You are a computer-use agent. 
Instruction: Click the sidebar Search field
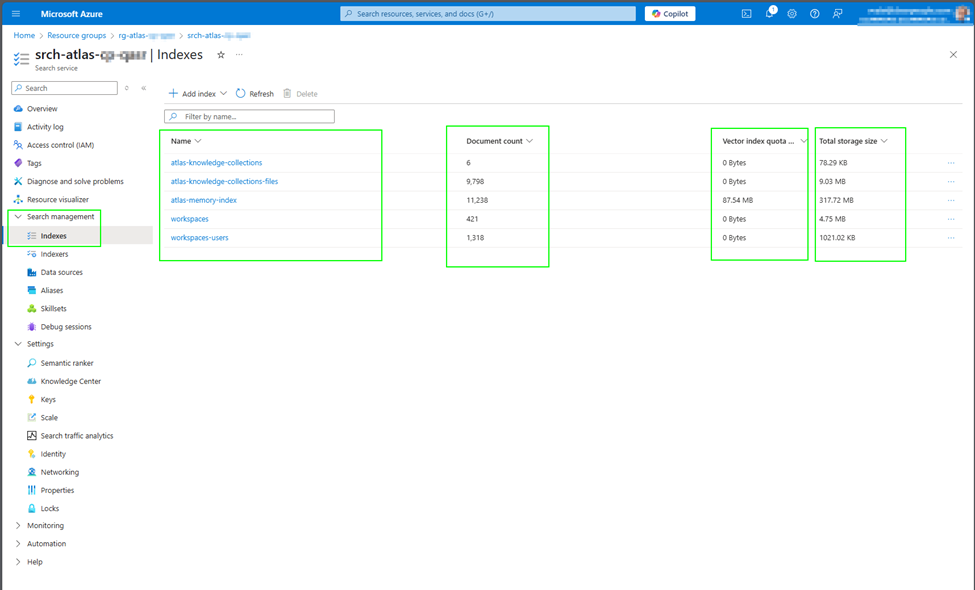click(x=64, y=88)
